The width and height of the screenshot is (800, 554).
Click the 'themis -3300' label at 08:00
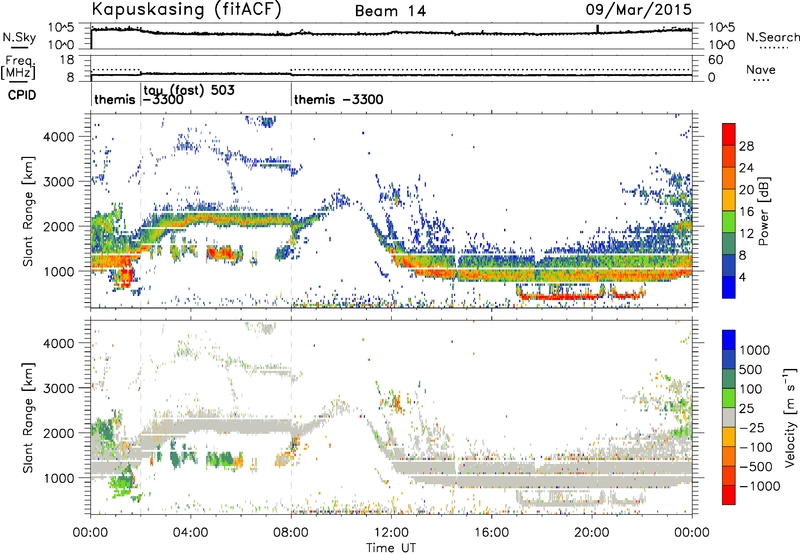pos(339,99)
